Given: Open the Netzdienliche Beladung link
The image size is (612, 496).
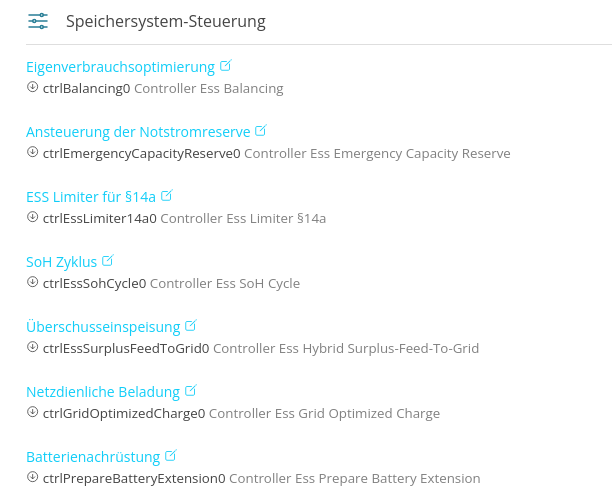Looking at the screenshot, I should click(x=103, y=391).
